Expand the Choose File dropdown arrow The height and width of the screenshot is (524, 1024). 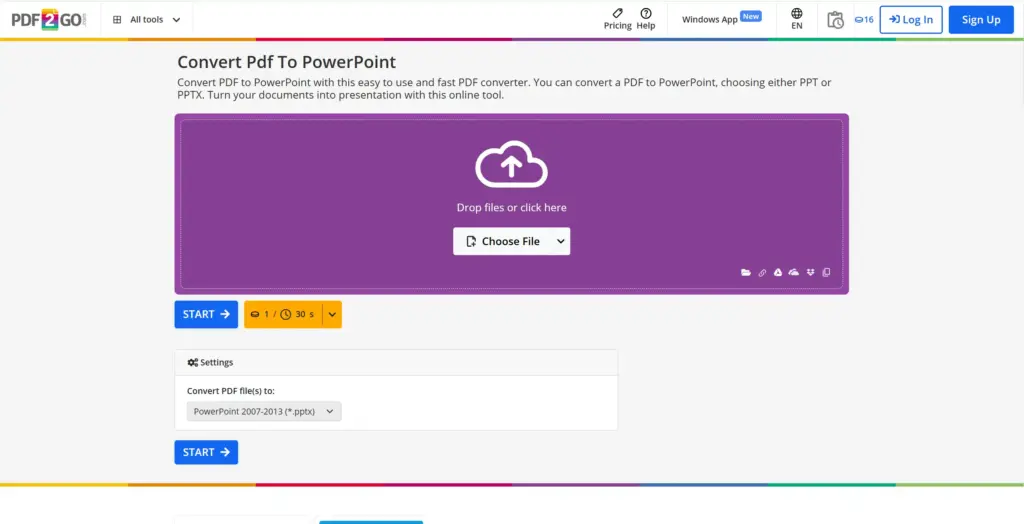[561, 241]
